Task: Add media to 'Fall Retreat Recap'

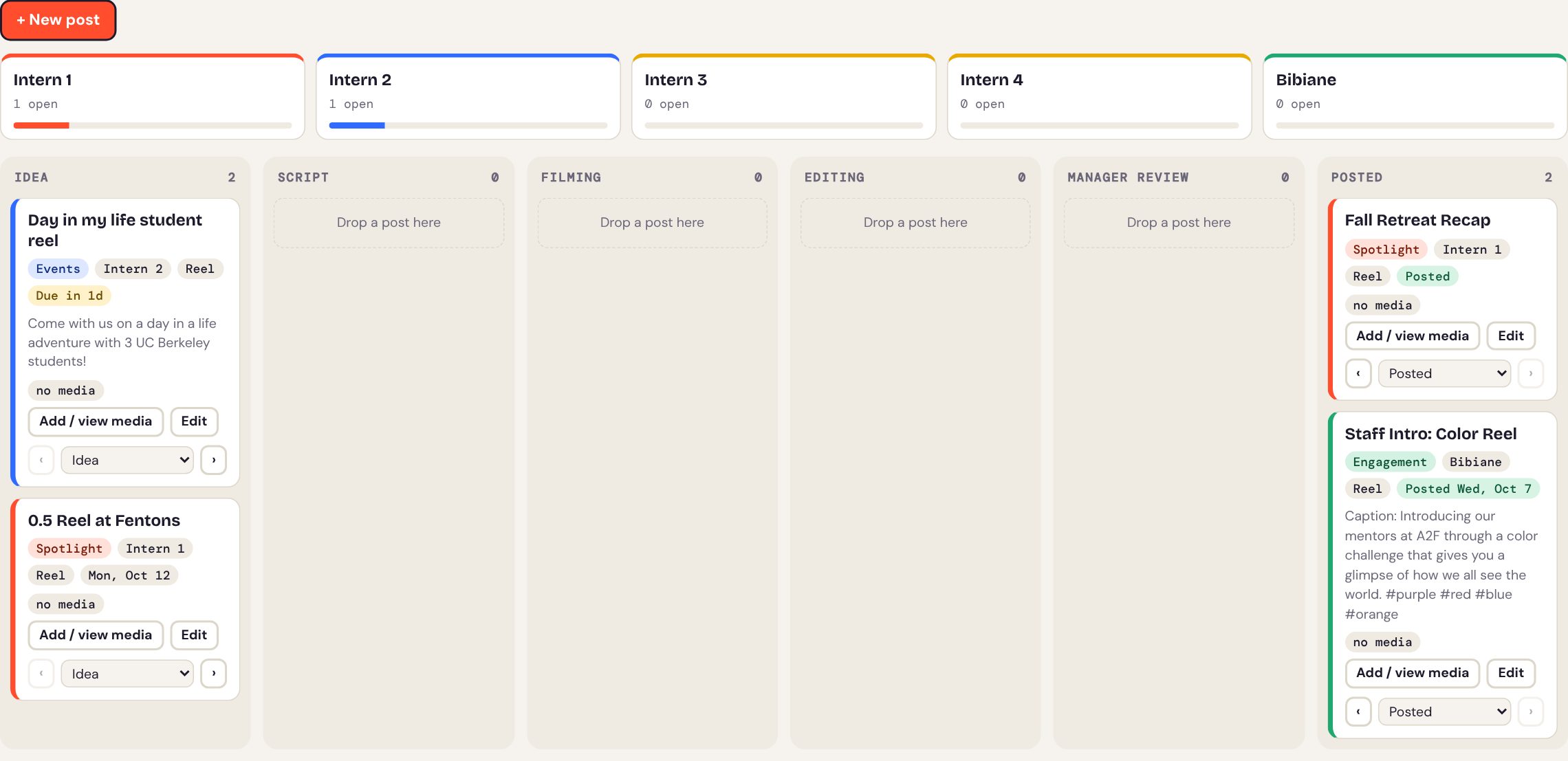Action: 1413,336
